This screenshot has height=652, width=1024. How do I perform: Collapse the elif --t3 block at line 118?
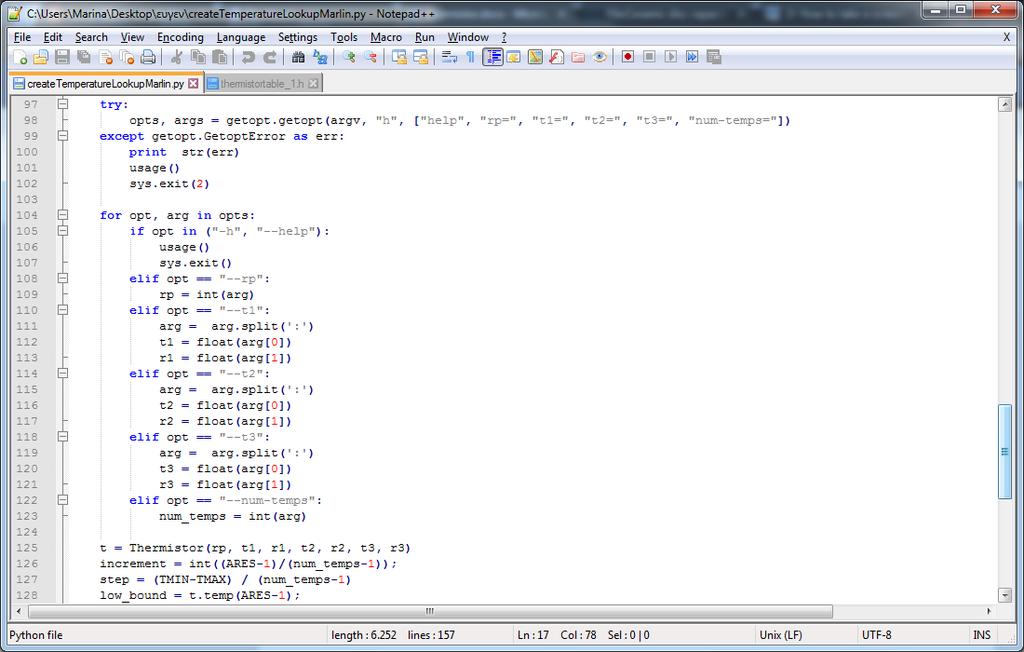tap(63, 436)
